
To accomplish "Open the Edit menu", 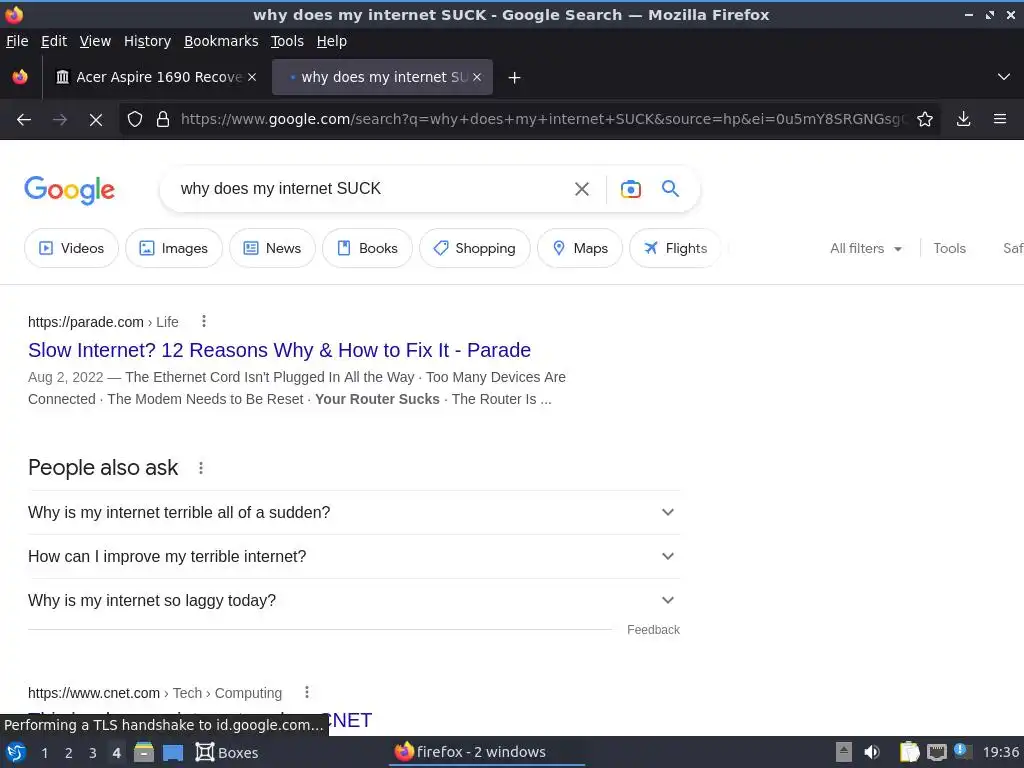I will (54, 41).
